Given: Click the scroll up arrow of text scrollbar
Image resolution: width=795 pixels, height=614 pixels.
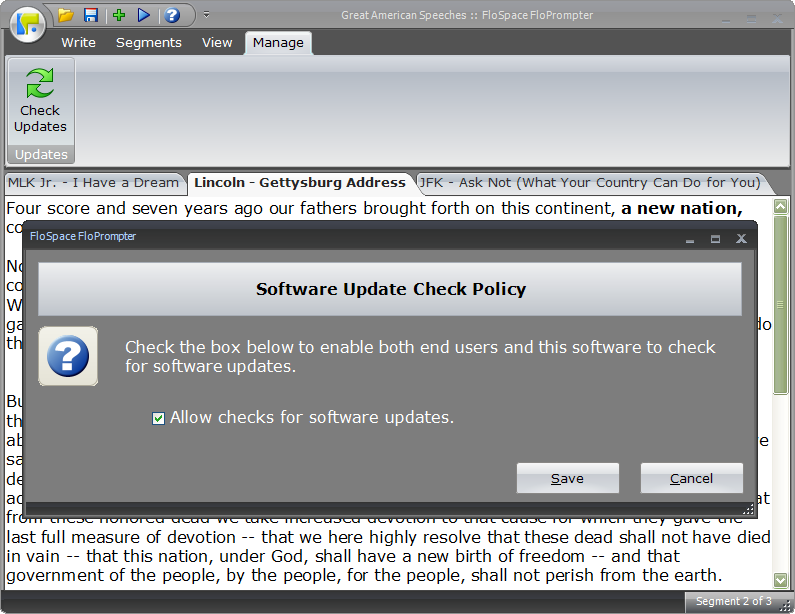Looking at the screenshot, I should [x=781, y=206].
